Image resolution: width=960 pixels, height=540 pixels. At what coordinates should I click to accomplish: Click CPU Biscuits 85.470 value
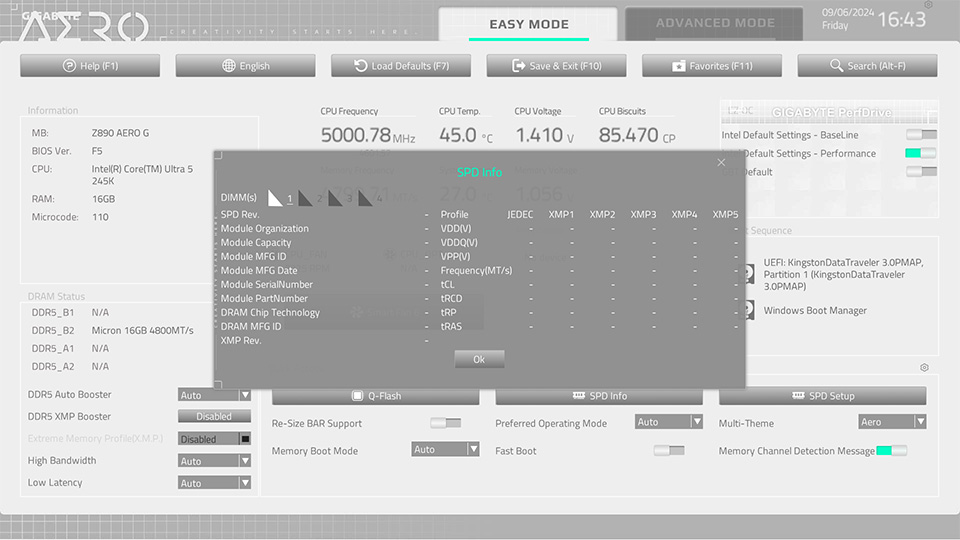coord(637,135)
